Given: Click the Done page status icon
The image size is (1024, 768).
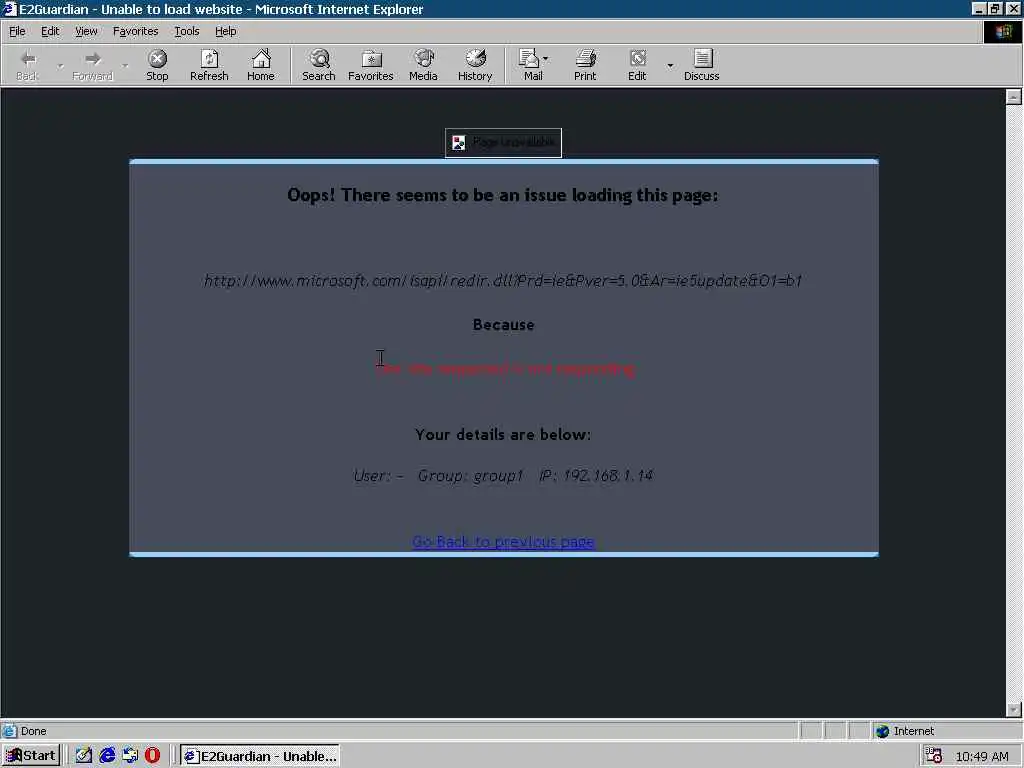Looking at the screenshot, I should click(9, 731).
